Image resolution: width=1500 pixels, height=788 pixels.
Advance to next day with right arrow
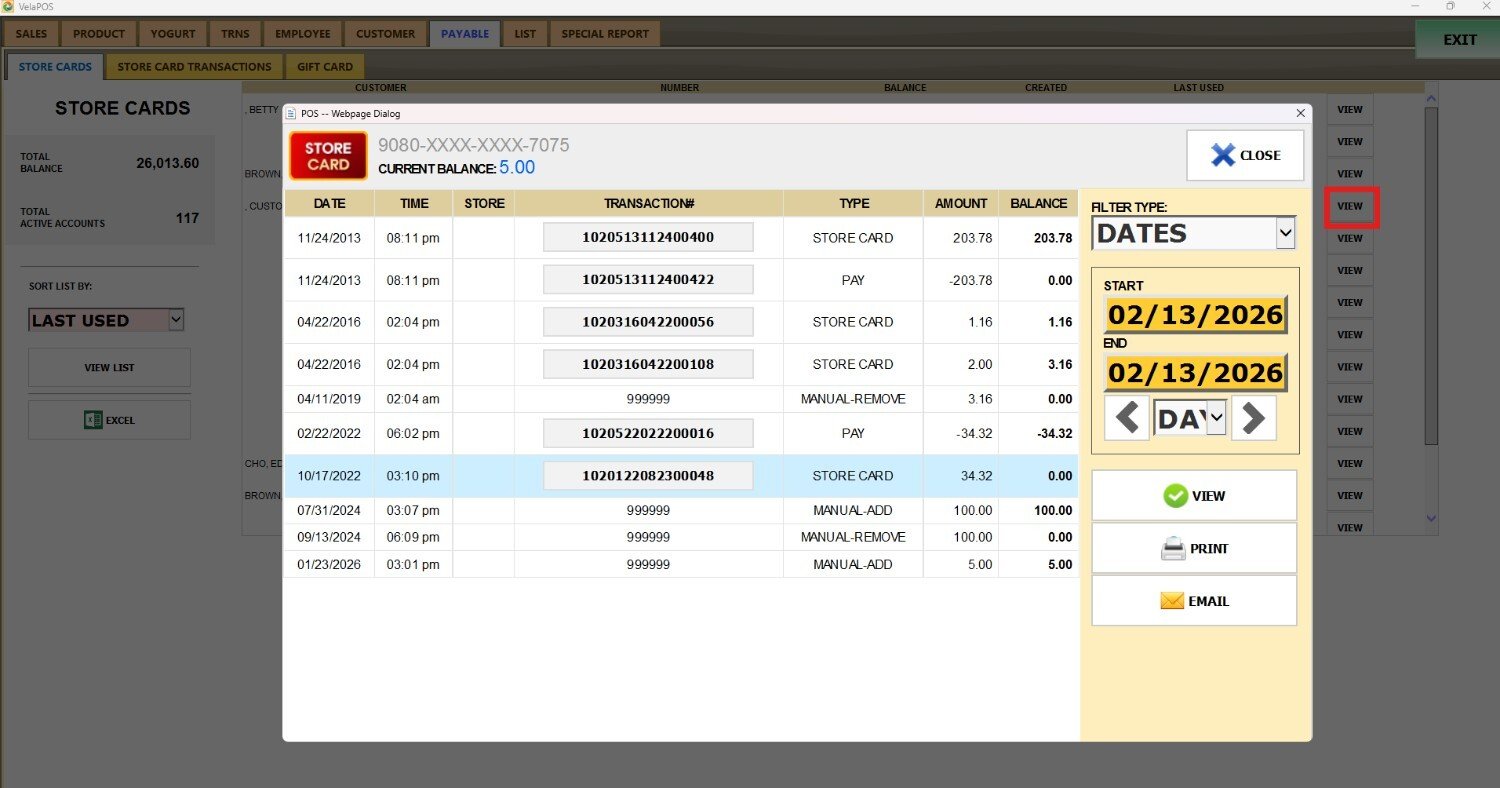pyautogui.click(x=1254, y=418)
